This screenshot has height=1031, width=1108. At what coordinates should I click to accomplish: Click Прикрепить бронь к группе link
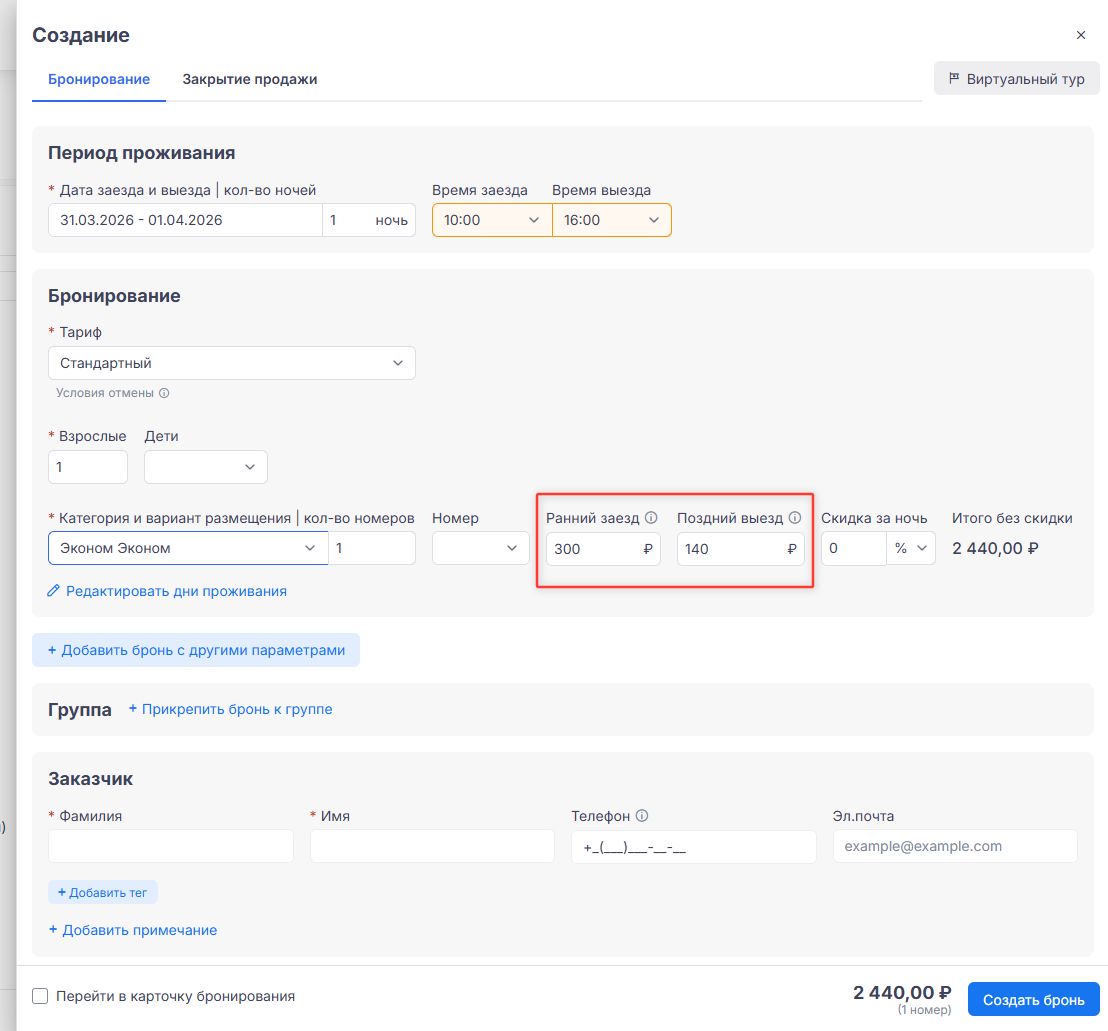click(x=230, y=709)
